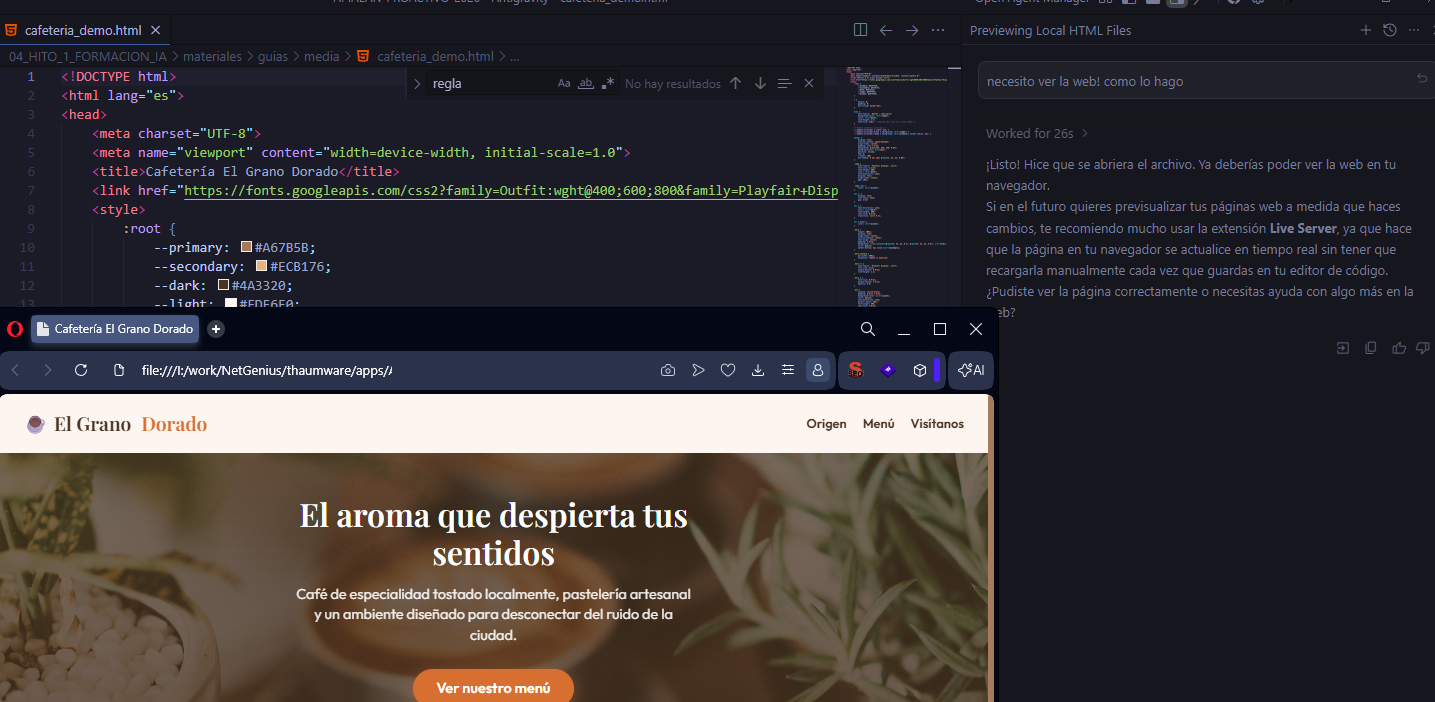
Task: Open the 'media' breadcrumb dropdown
Action: (322, 56)
